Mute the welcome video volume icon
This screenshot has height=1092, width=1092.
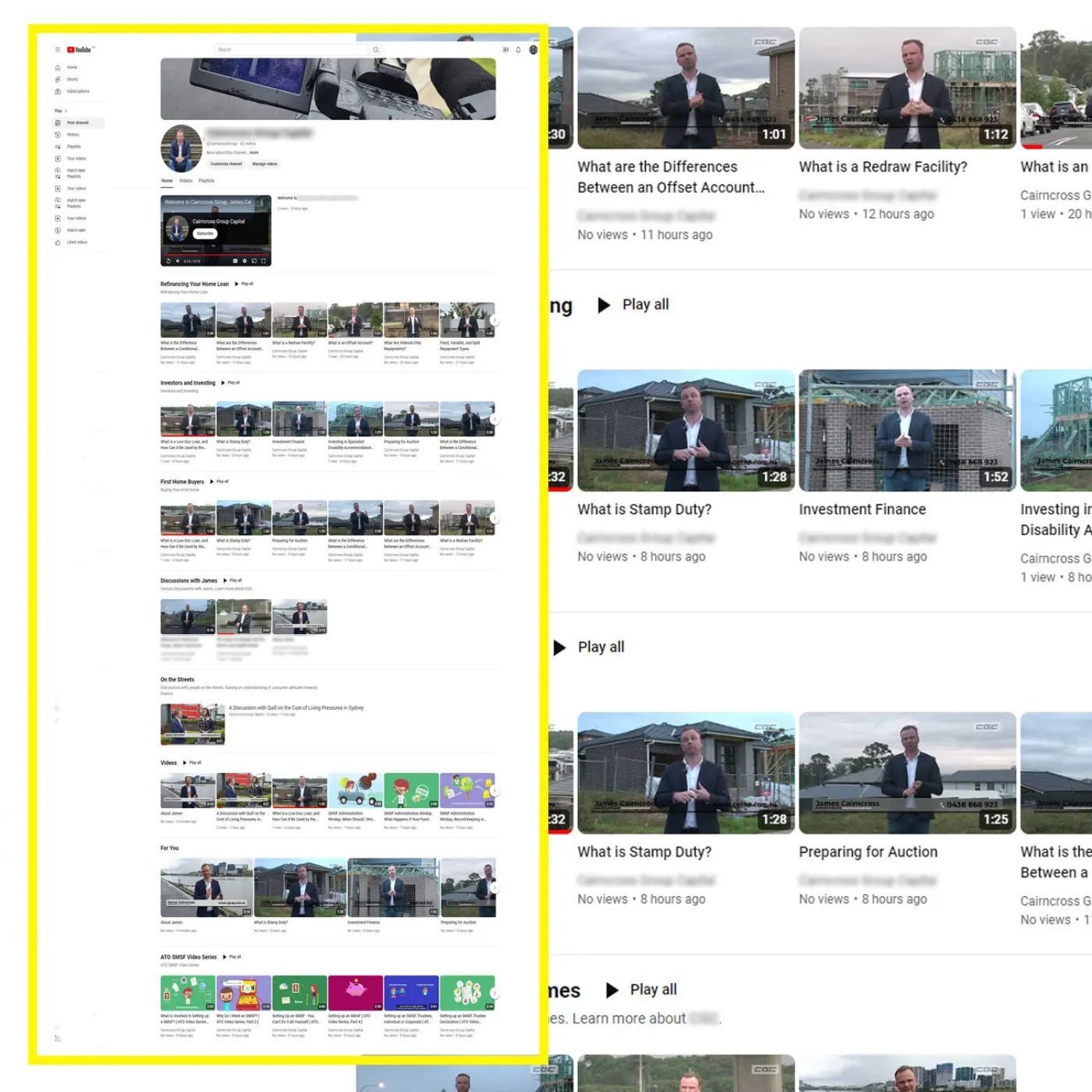178,261
